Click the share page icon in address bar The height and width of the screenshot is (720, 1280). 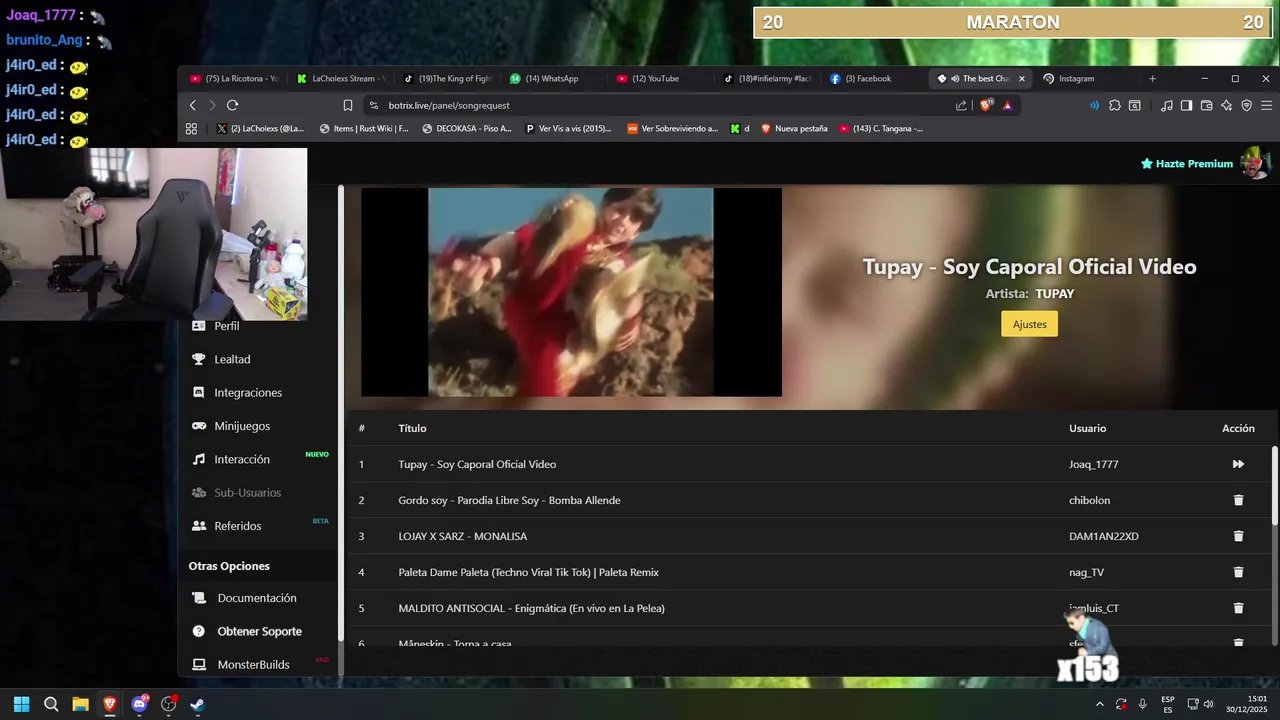point(961,105)
